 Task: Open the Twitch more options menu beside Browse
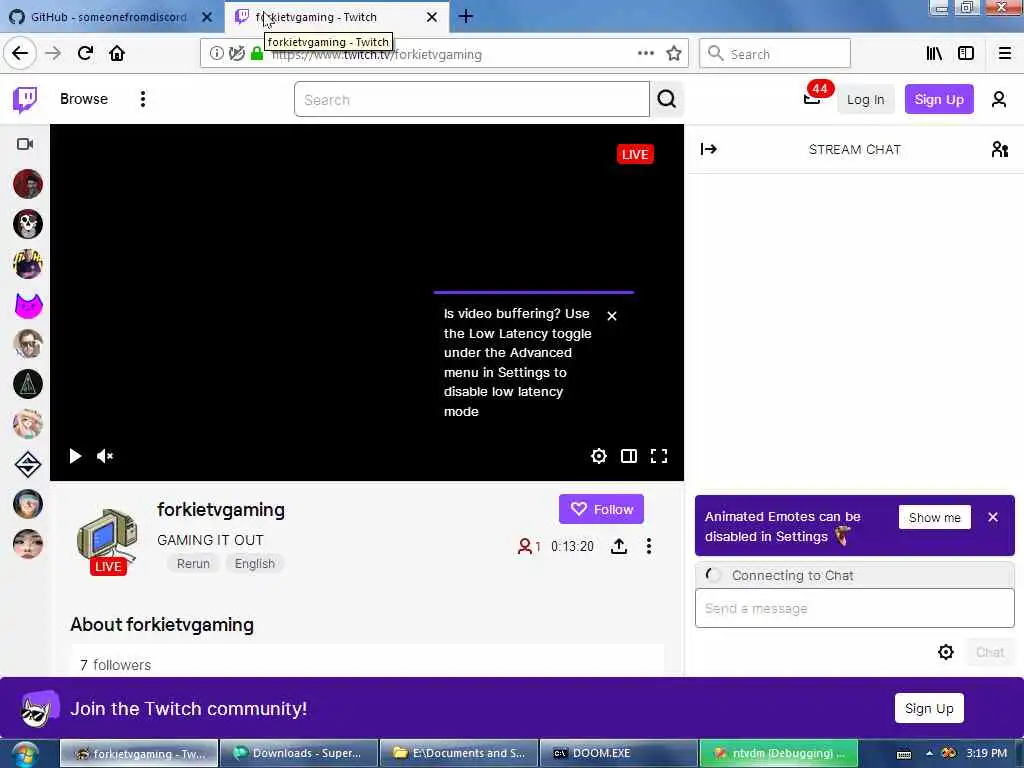[142, 99]
